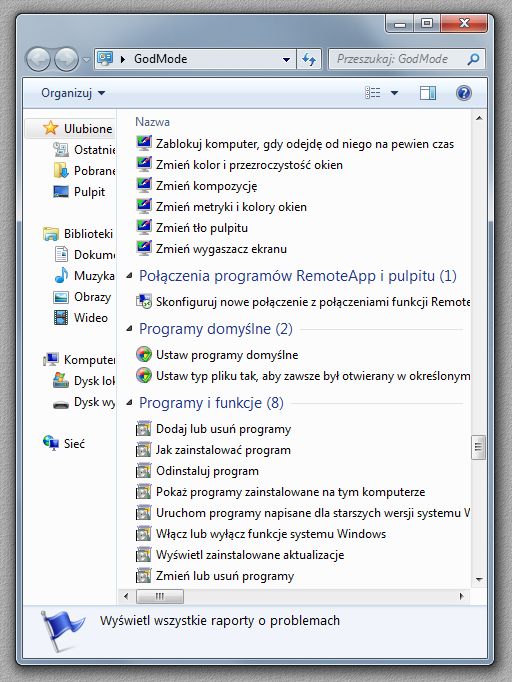This screenshot has height=682, width=512.
Task: Click icon beside Odinstaluj program
Action: [x=144, y=471]
